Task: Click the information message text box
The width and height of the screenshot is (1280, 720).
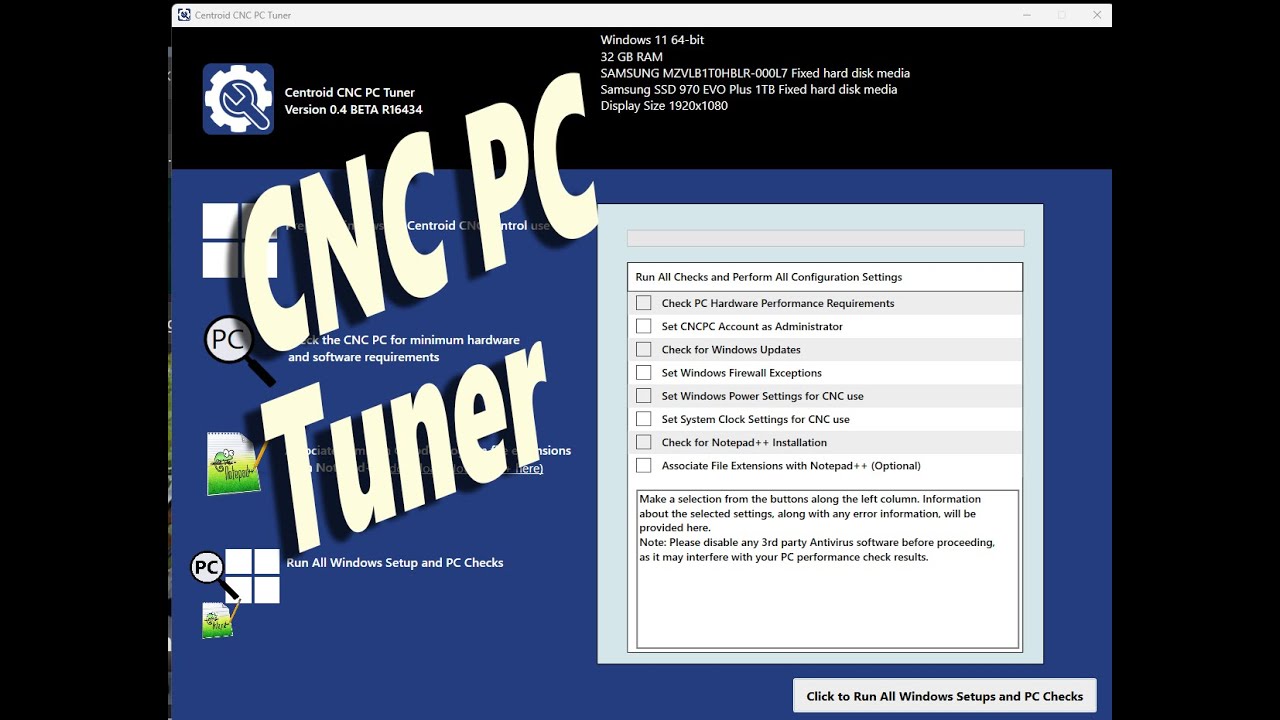Action: pyautogui.click(x=828, y=569)
